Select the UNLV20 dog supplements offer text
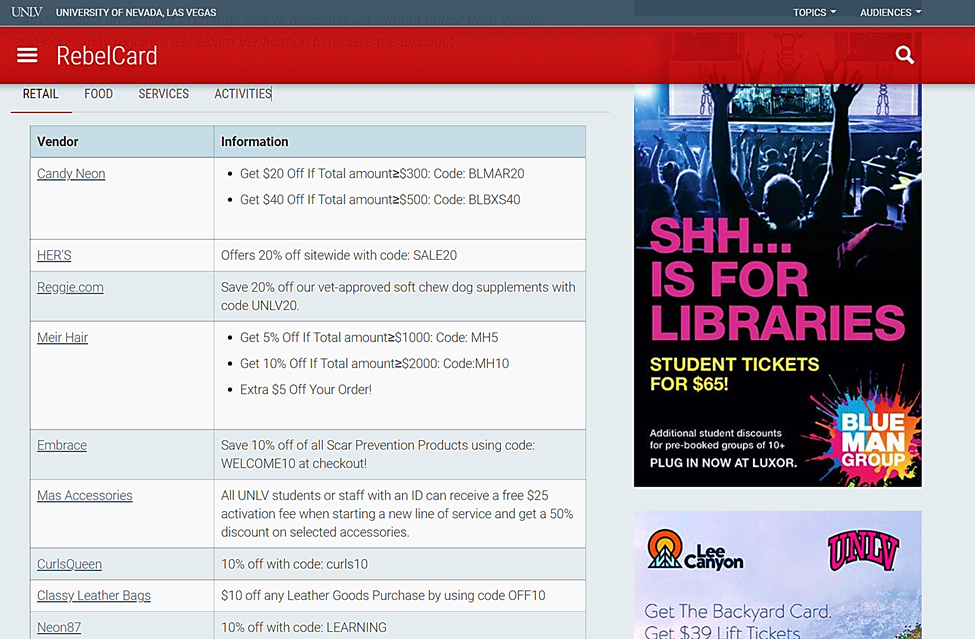Screen dimensions: 975x639 (398, 297)
